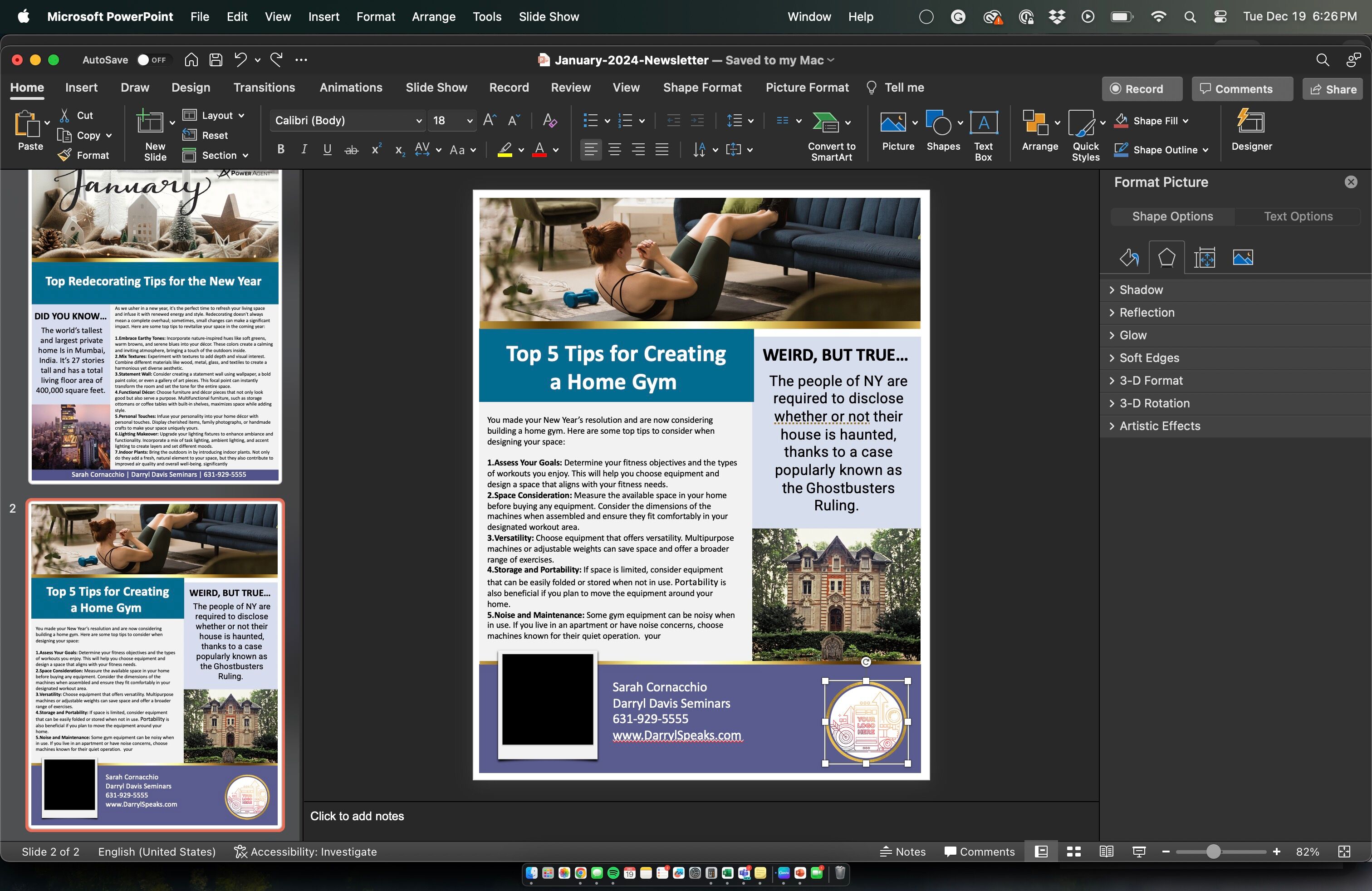1372x891 pixels.
Task: Open Size & Properties pane icon
Action: [x=1204, y=258]
